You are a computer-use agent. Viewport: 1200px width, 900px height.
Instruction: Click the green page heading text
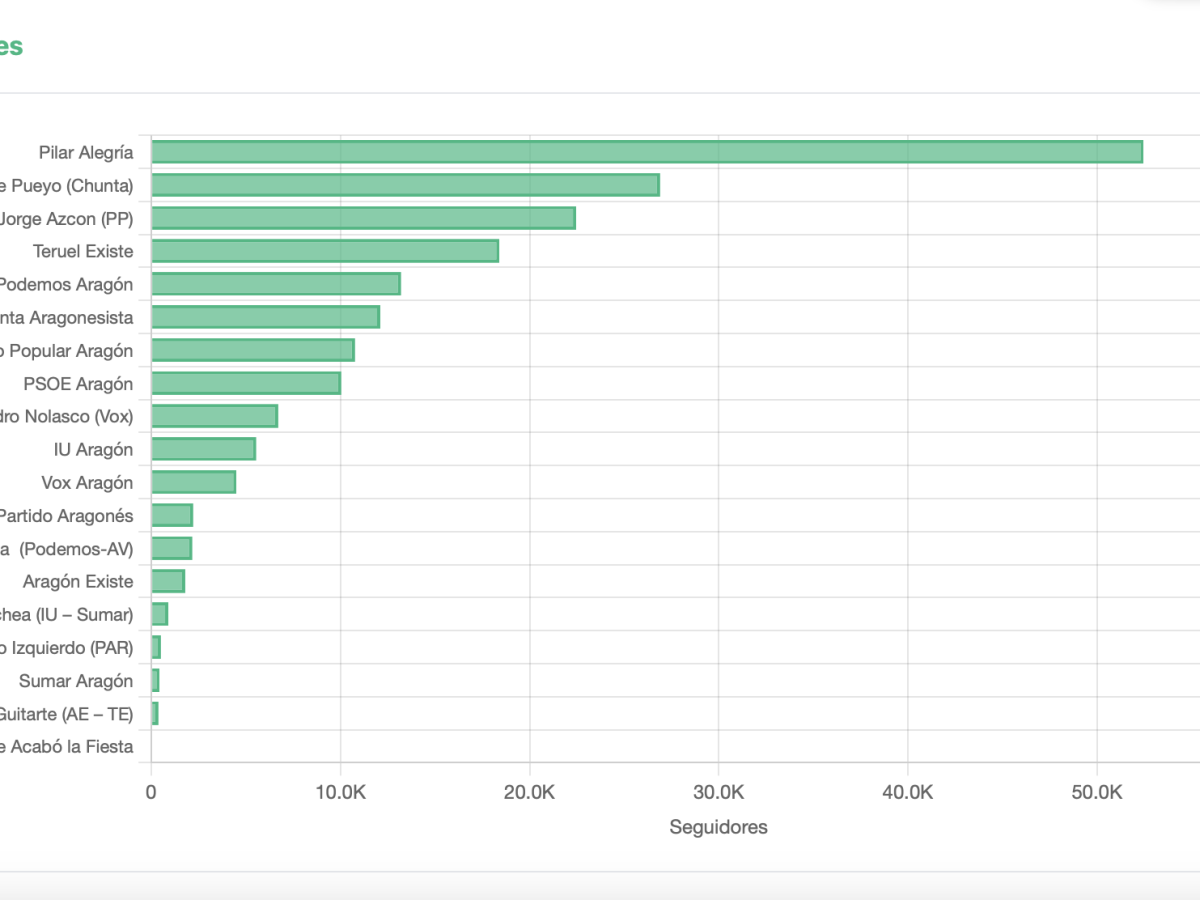pos(13,45)
